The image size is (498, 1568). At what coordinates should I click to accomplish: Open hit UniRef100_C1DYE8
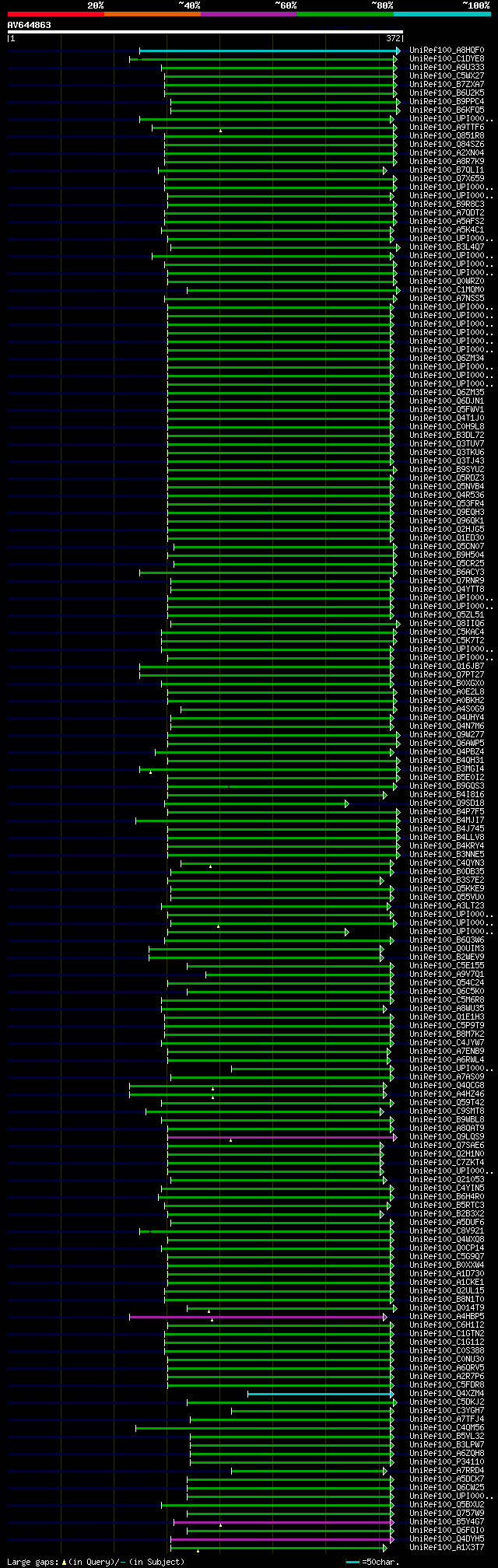[447, 59]
